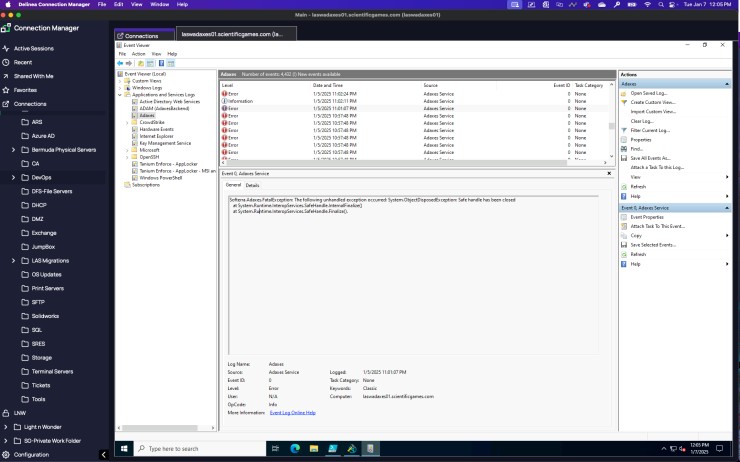Click Task View icon on remote taskbar

[276, 448]
